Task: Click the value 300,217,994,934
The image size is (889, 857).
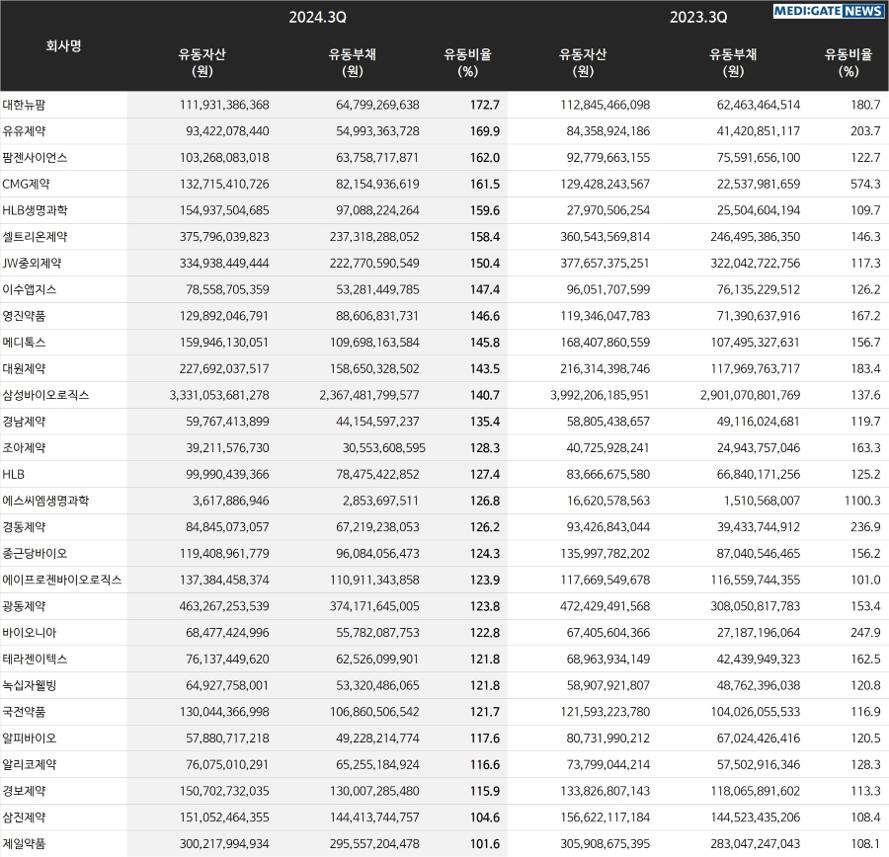Action: pyautogui.click(x=225, y=843)
